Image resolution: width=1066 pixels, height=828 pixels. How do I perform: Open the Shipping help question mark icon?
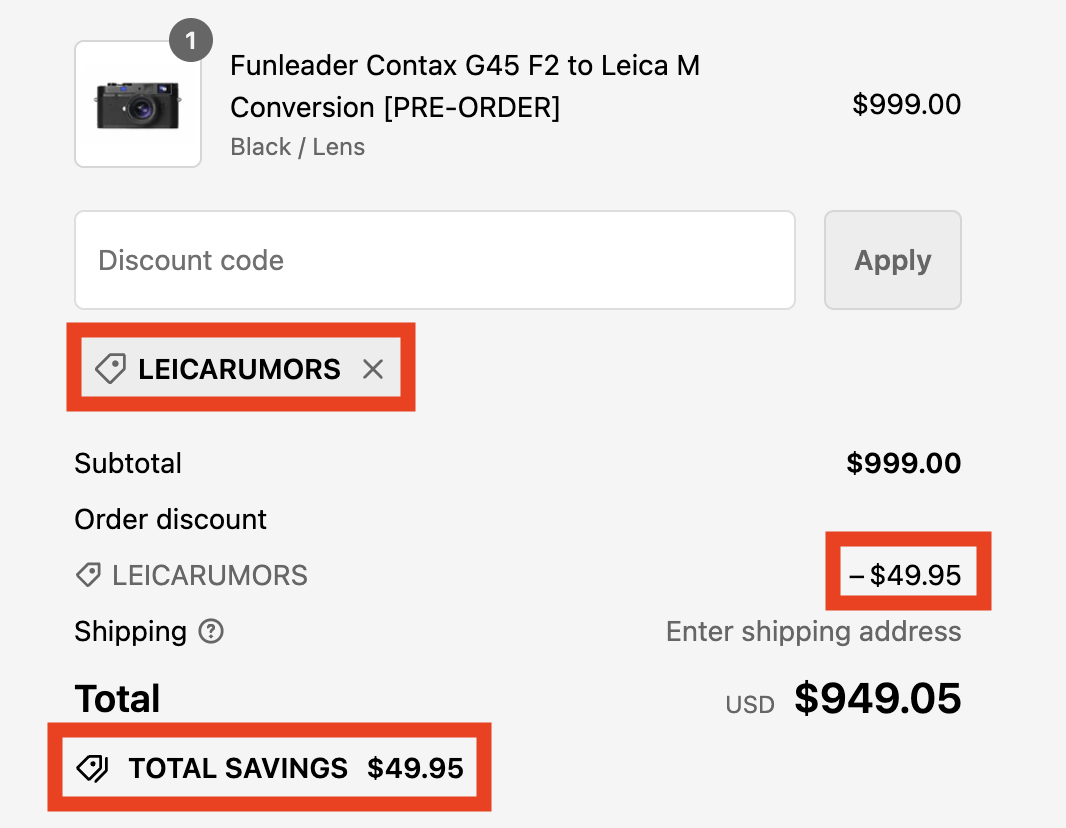pyautogui.click(x=211, y=631)
